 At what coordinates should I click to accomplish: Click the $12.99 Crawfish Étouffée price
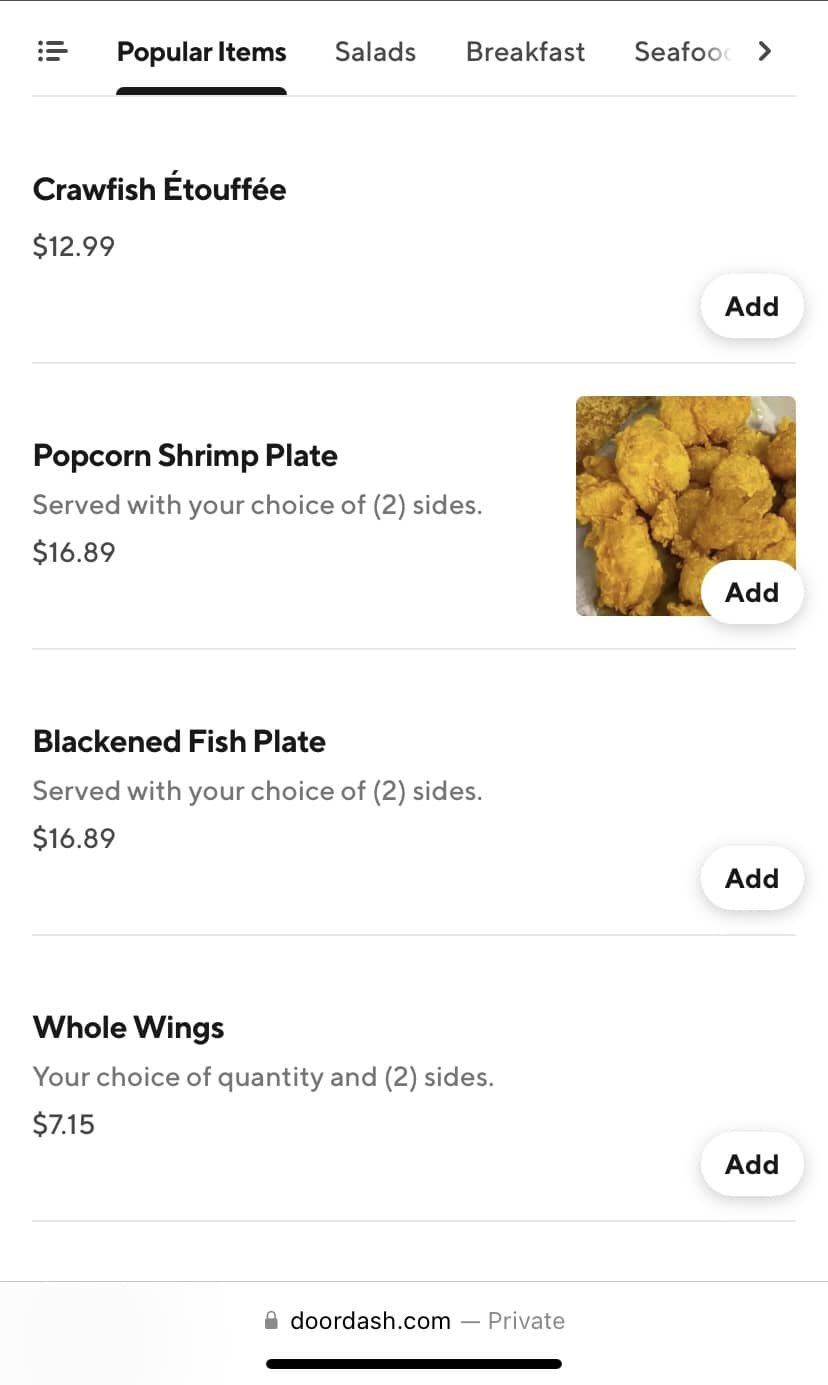coord(73,246)
